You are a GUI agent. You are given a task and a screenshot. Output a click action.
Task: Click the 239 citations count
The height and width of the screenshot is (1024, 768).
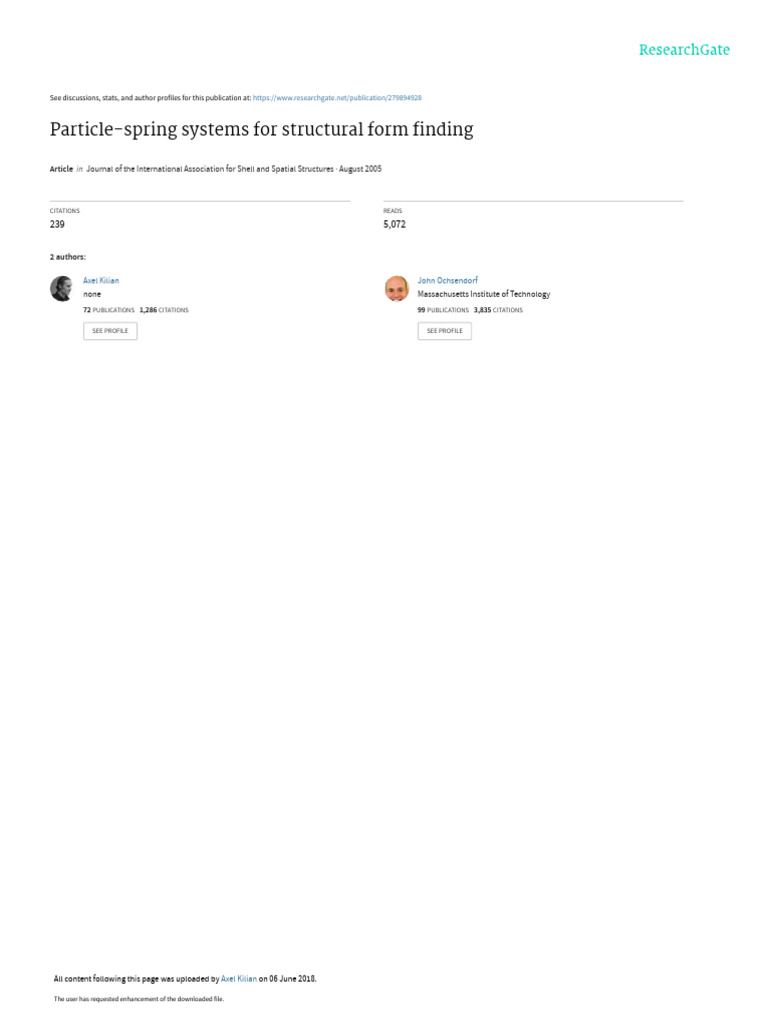(x=57, y=224)
